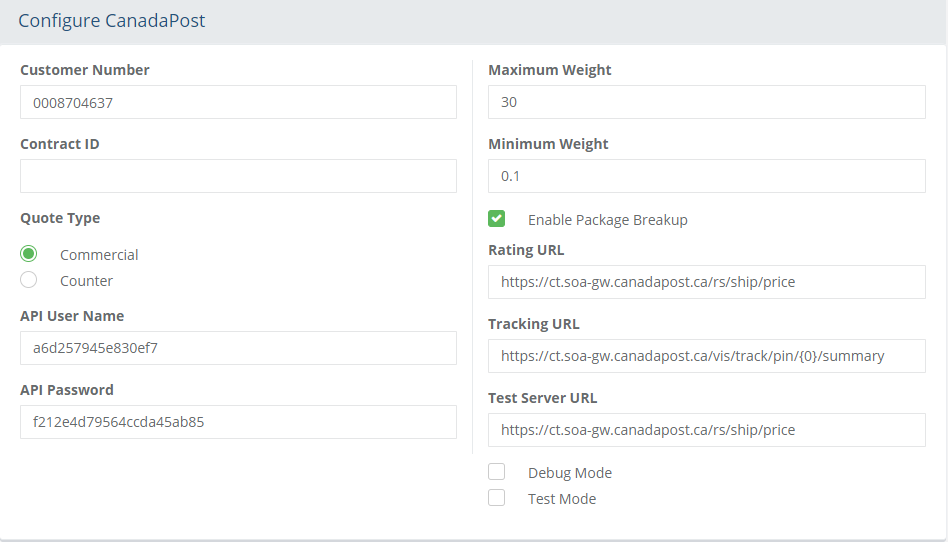Uncheck the Enable Package Breakup checkbox
Screen dimensions: 948x542
coord(496,218)
